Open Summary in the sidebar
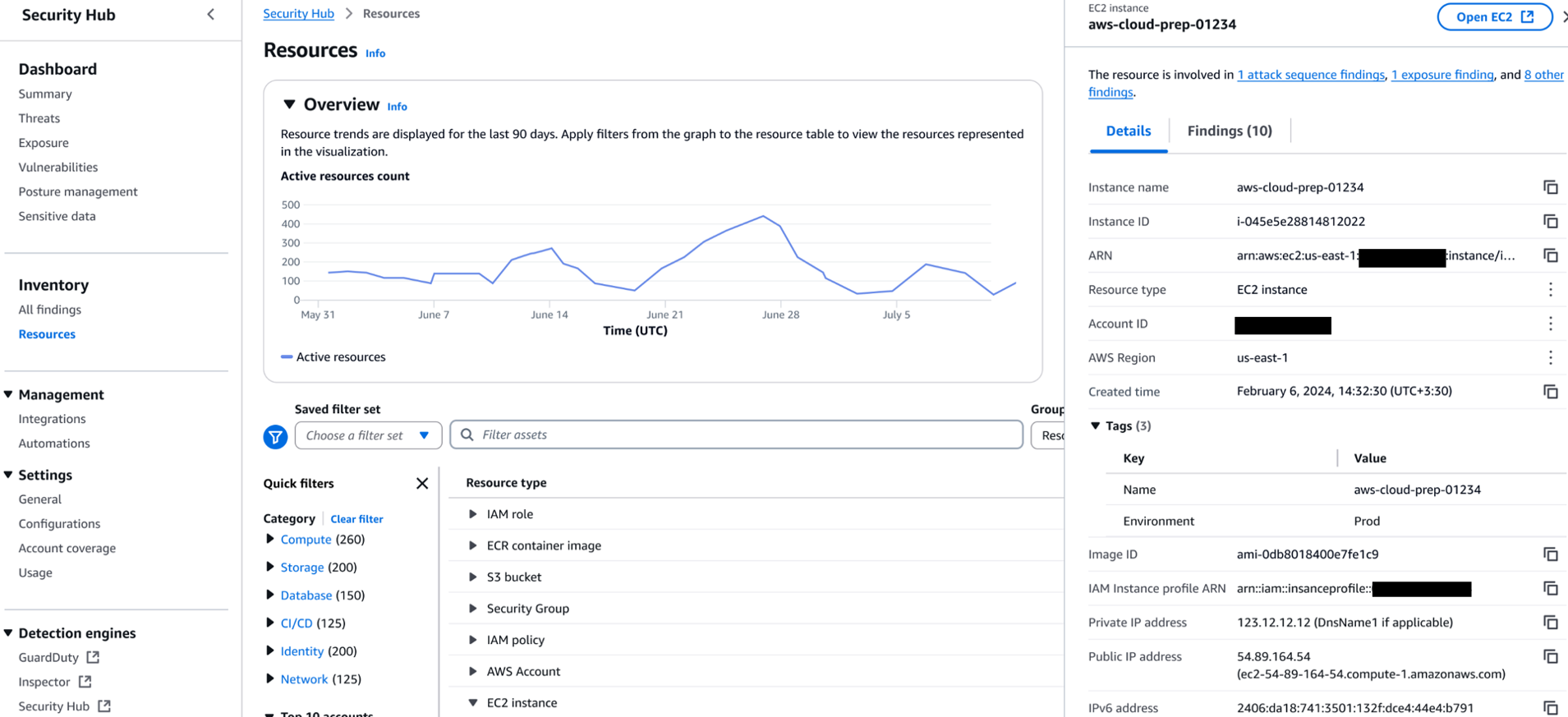This screenshot has height=717, width=1568. (x=45, y=94)
